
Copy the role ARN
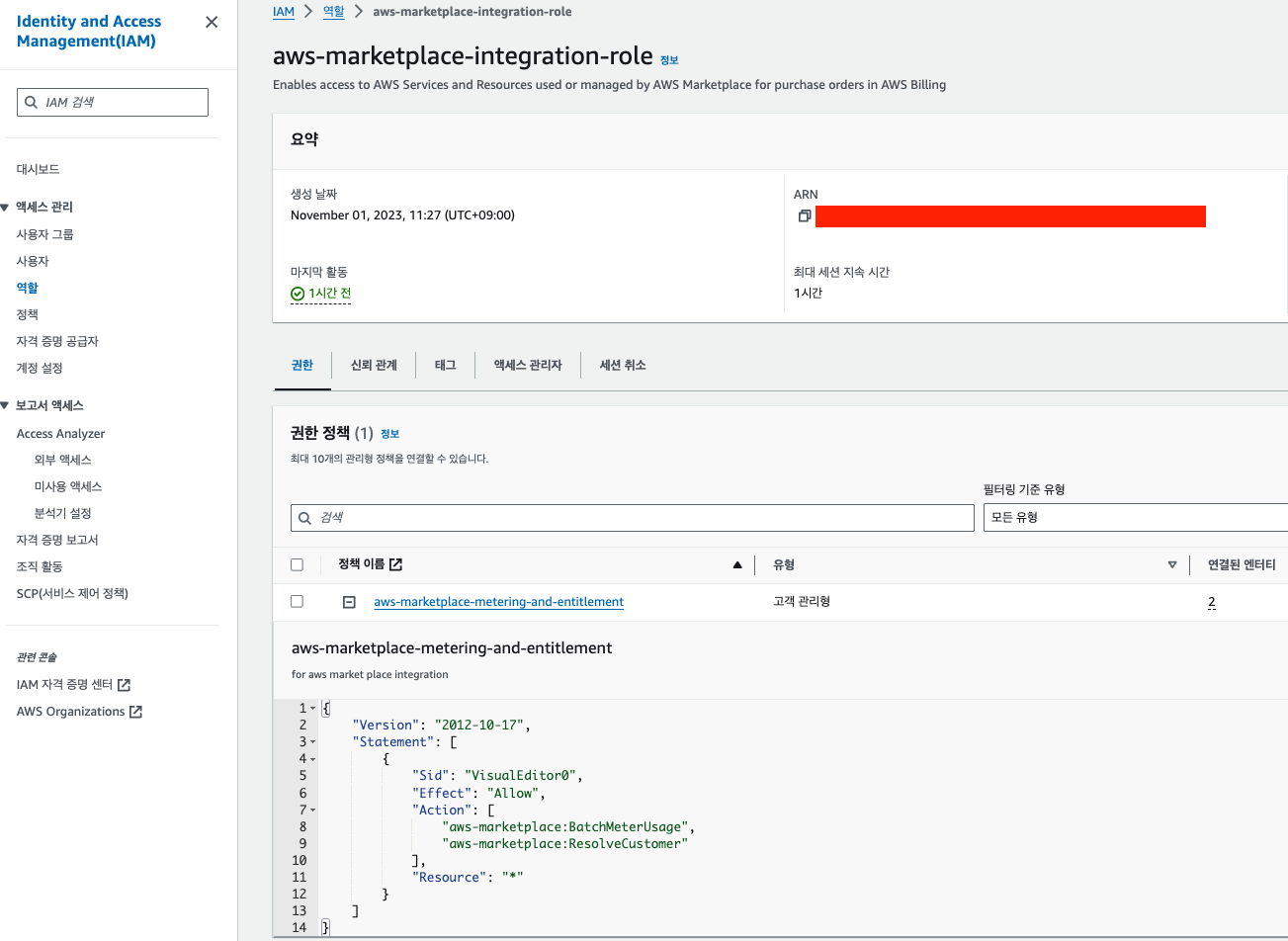tap(805, 215)
